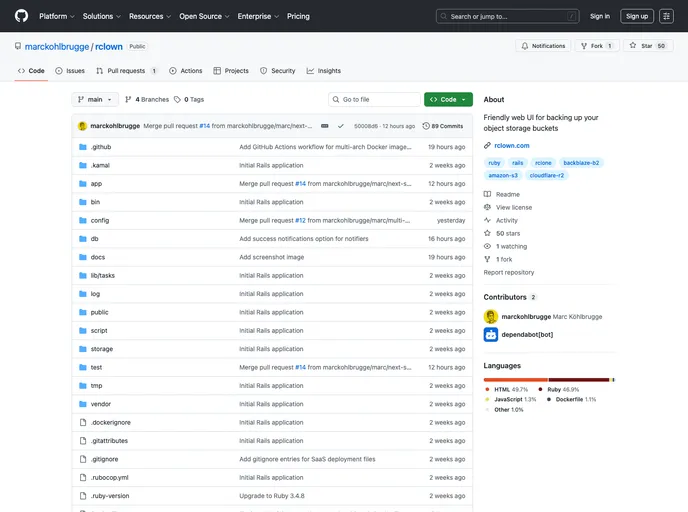Click the accessibility settings icon in header
The width and height of the screenshot is (688, 512).
(x=666, y=16)
